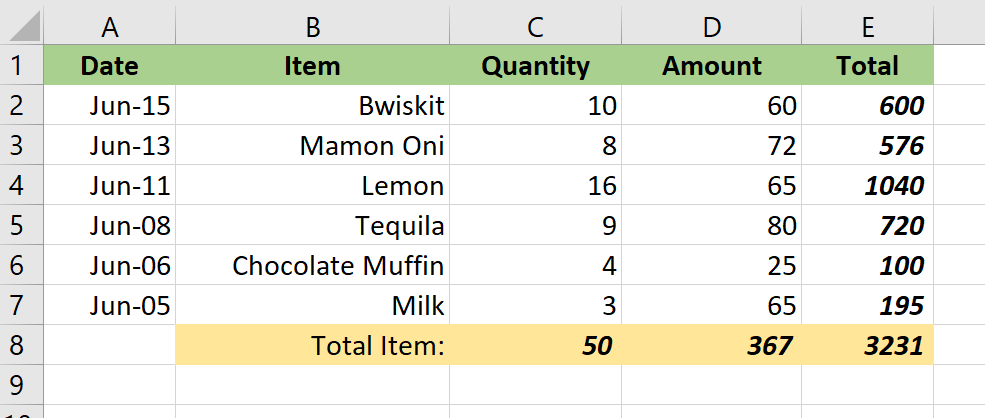Click the Lemon quantity cell showing 16
Viewport: 985px width, 418px height.
pos(535,186)
